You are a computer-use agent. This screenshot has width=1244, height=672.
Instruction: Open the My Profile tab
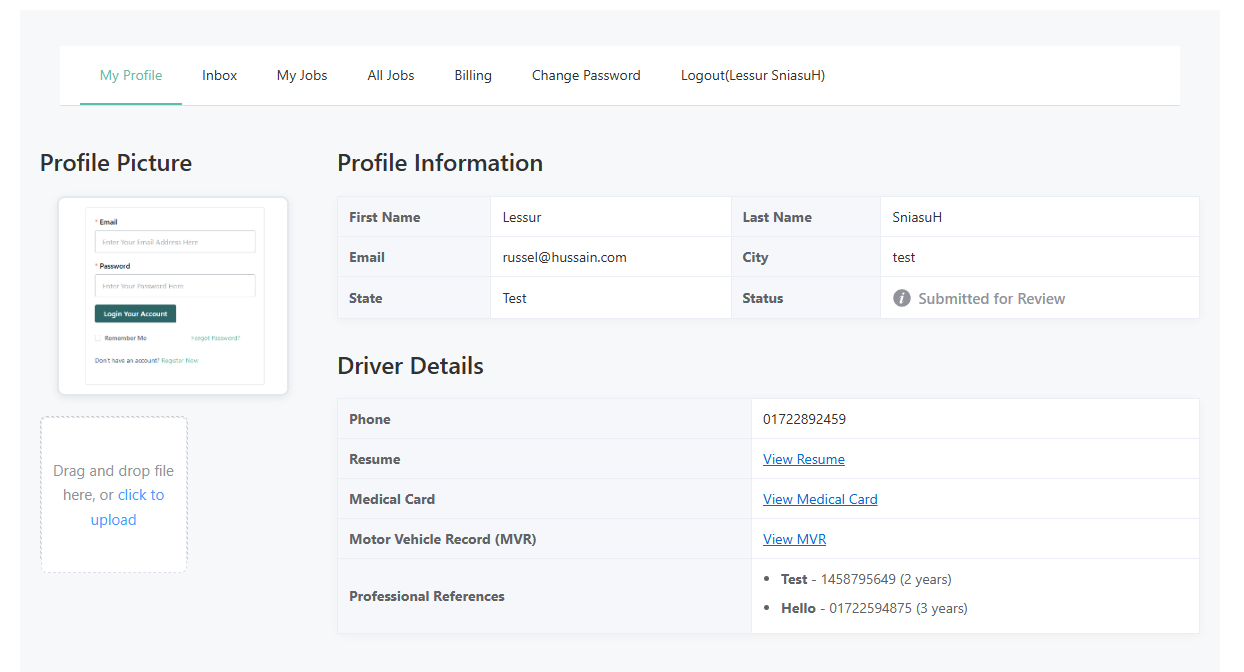pos(131,75)
